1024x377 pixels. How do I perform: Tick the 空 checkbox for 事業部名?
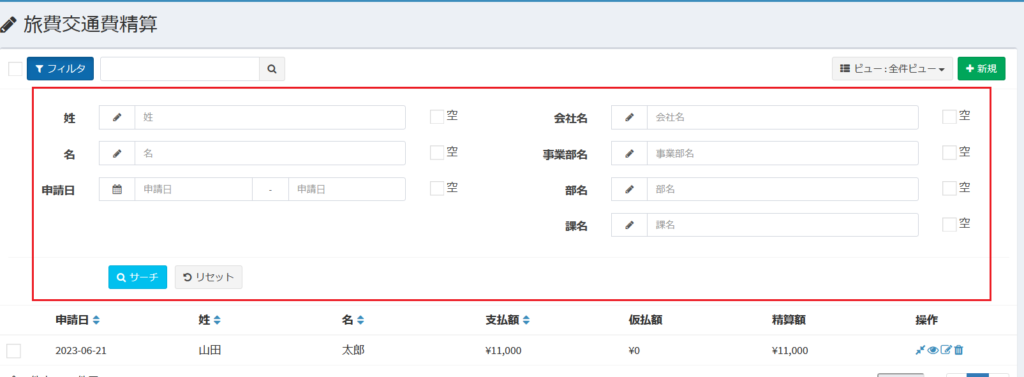[x=950, y=153]
